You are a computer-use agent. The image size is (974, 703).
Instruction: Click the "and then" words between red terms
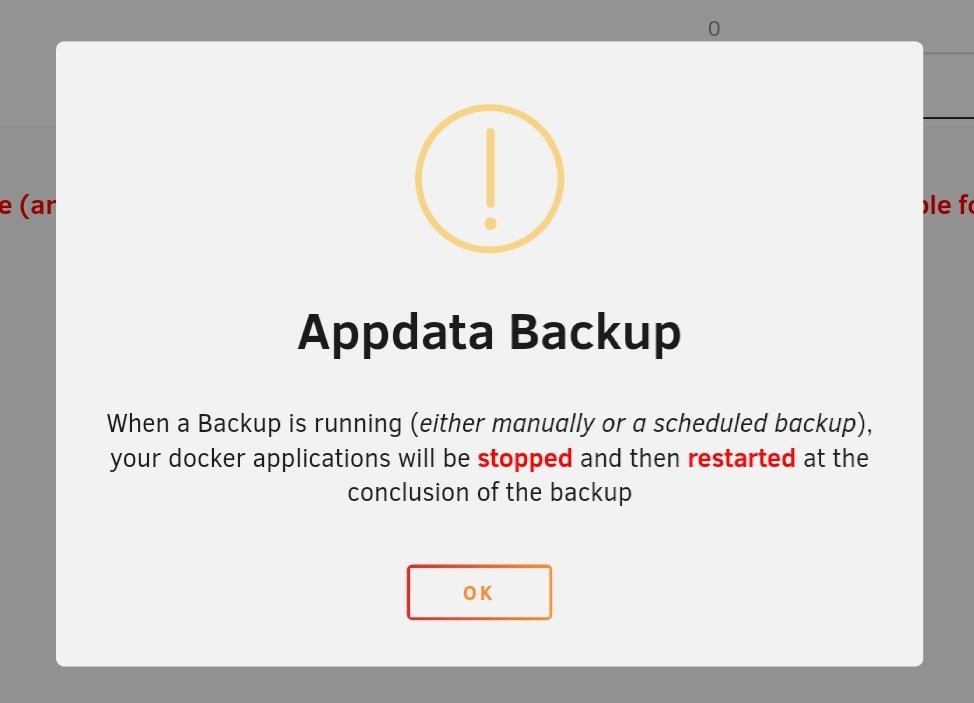pos(630,458)
